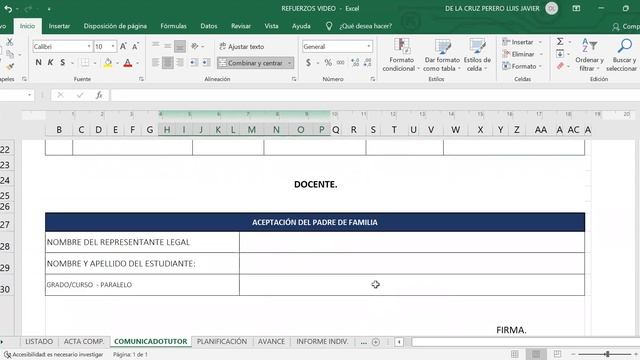Increase font size with the large A icon
The image size is (640, 360).
click(123, 47)
